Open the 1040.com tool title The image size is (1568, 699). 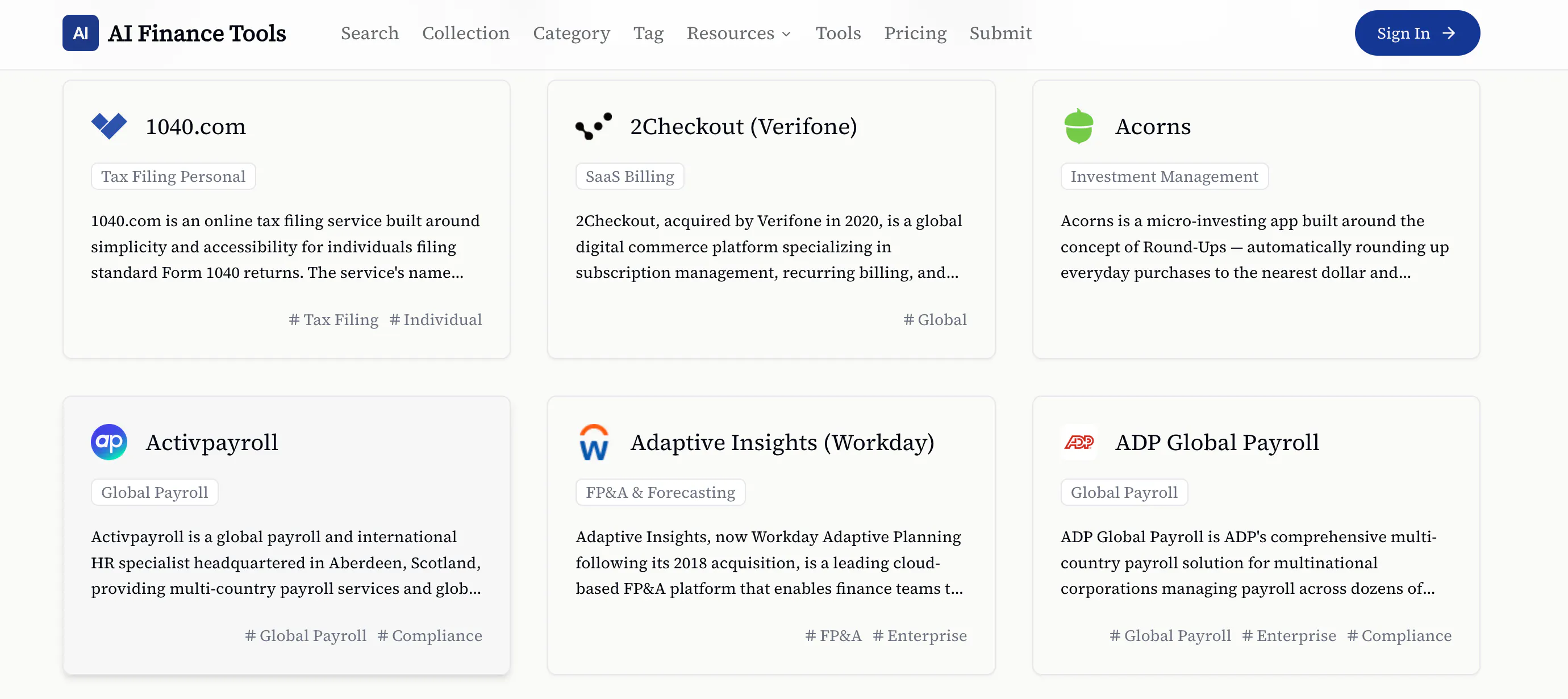[195, 127]
